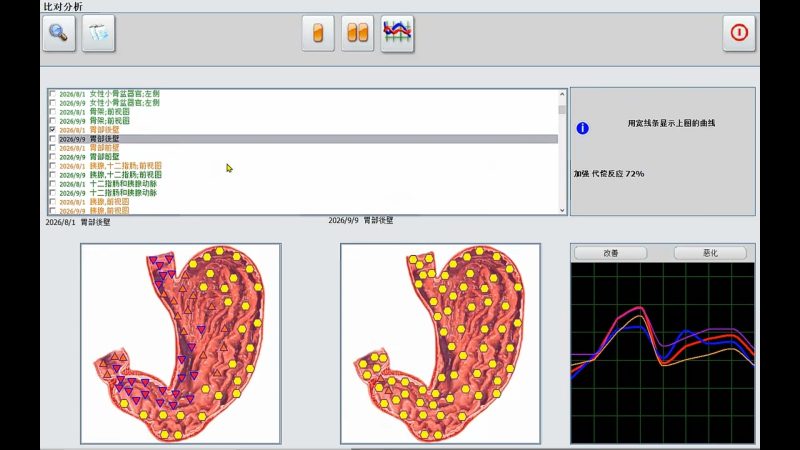Tick checkbox for 2026/9/9 女性小骨盆器官;左侧

(x=53, y=103)
